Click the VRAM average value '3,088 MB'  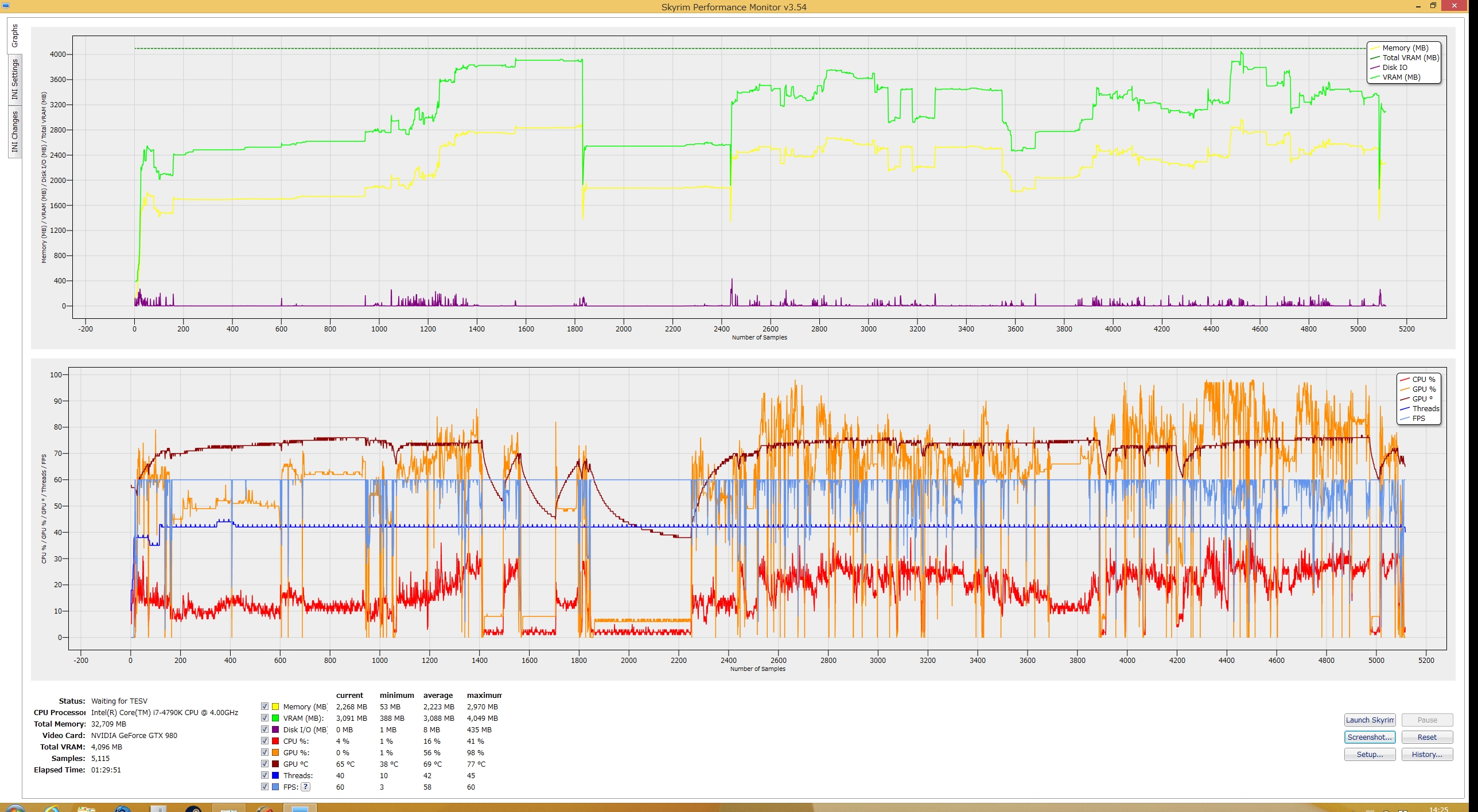[439, 719]
